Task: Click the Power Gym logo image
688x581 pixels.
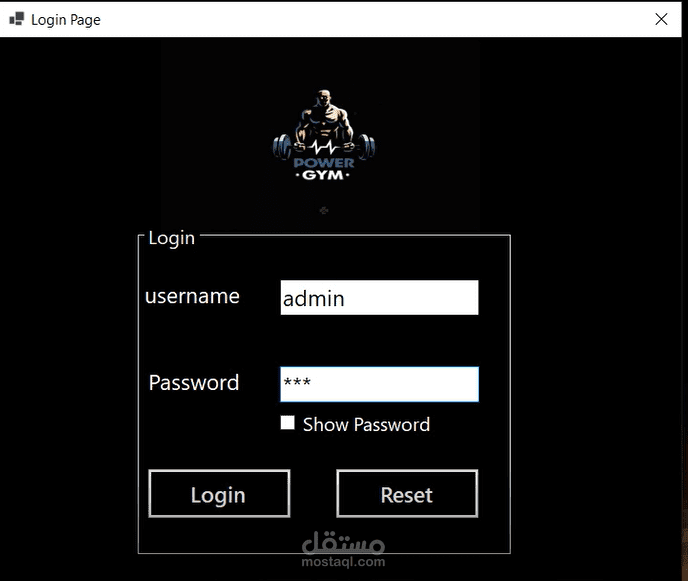Action: click(x=324, y=135)
